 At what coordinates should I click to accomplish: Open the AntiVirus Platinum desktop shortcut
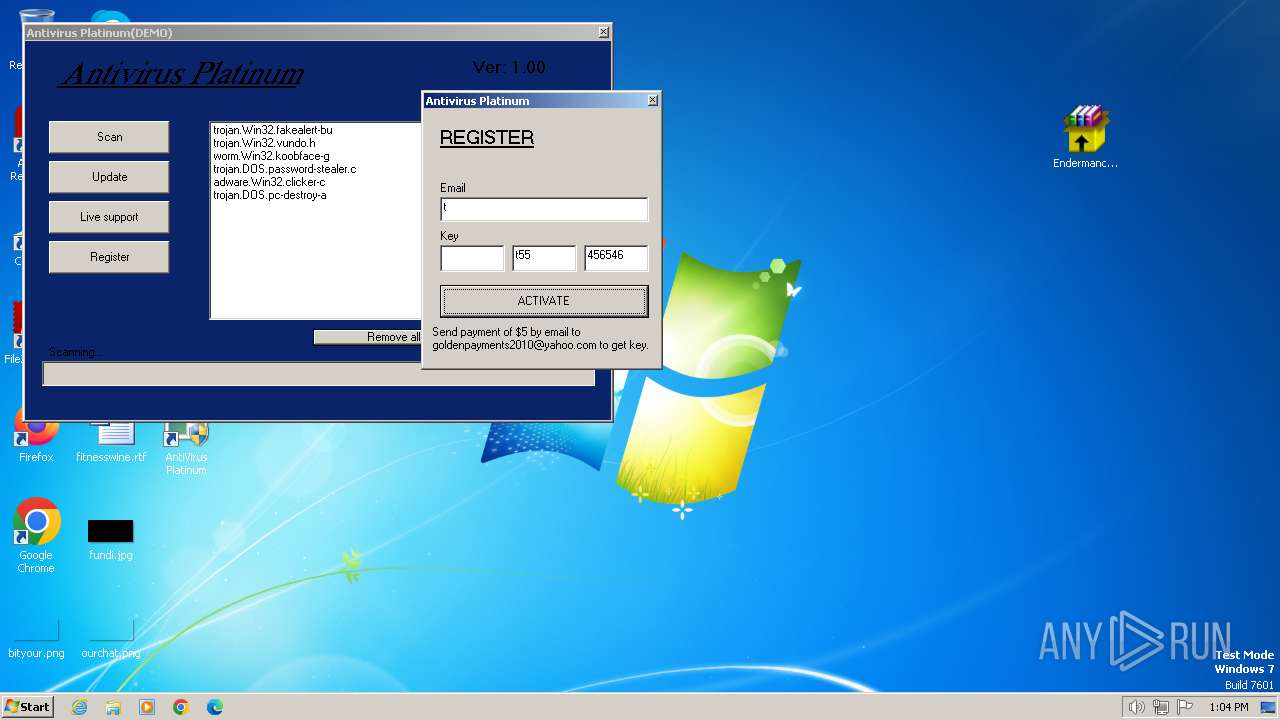point(186,447)
